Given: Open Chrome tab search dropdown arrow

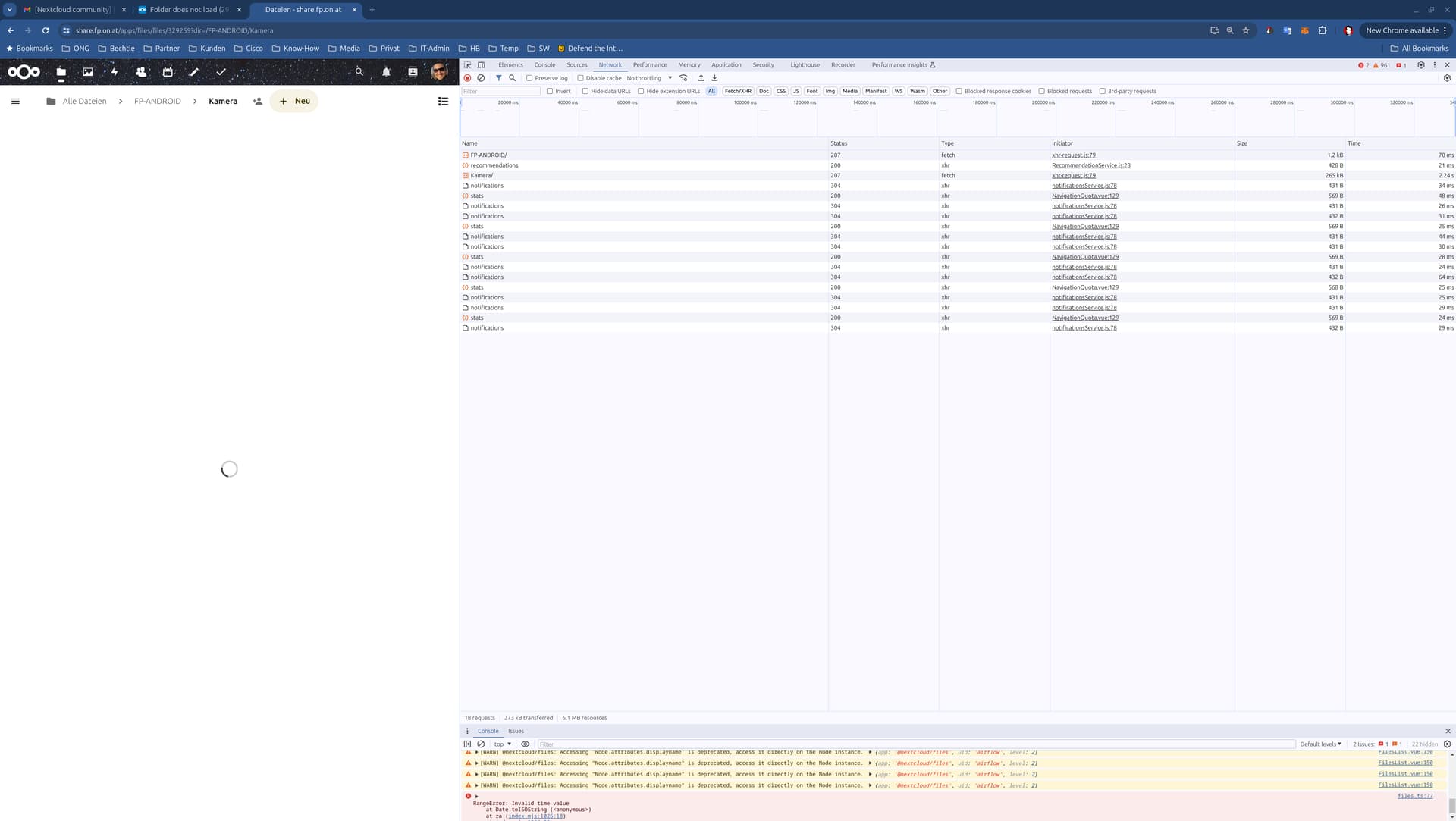Looking at the screenshot, I should 10,10.
